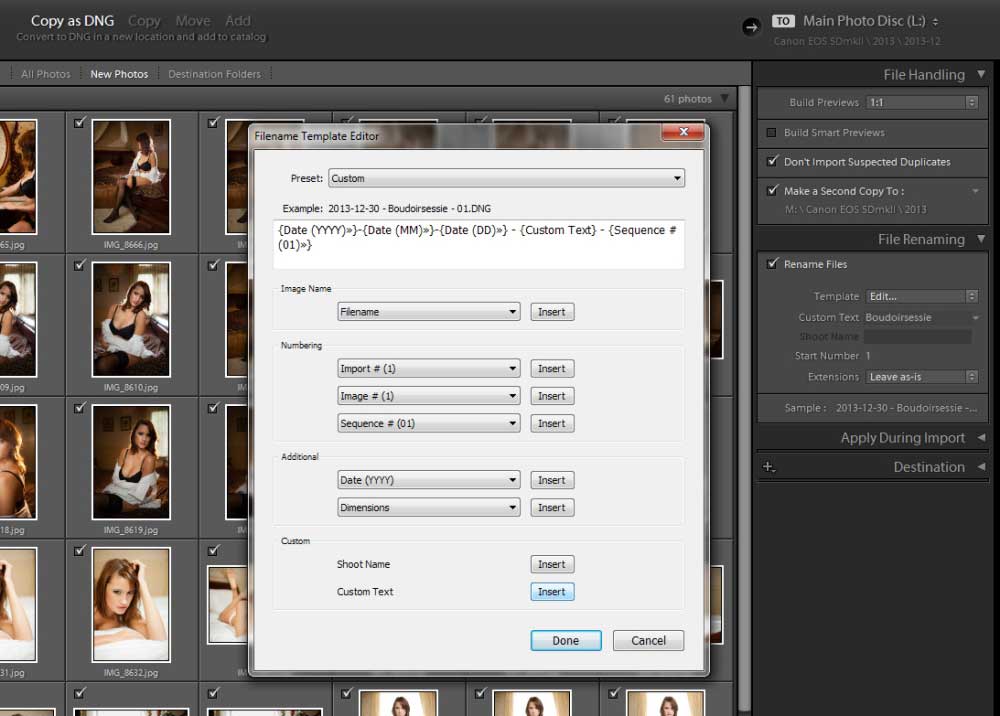Click the filename template token text field
The width and height of the screenshot is (1000, 716).
(x=479, y=244)
